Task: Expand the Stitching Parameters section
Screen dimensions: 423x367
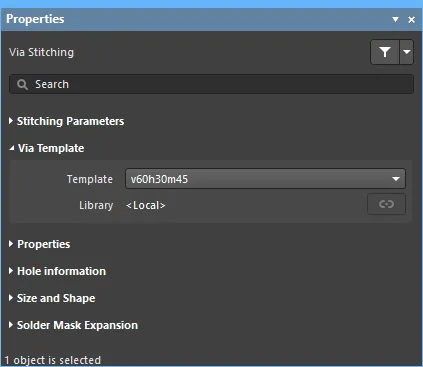Action: point(11,121)
